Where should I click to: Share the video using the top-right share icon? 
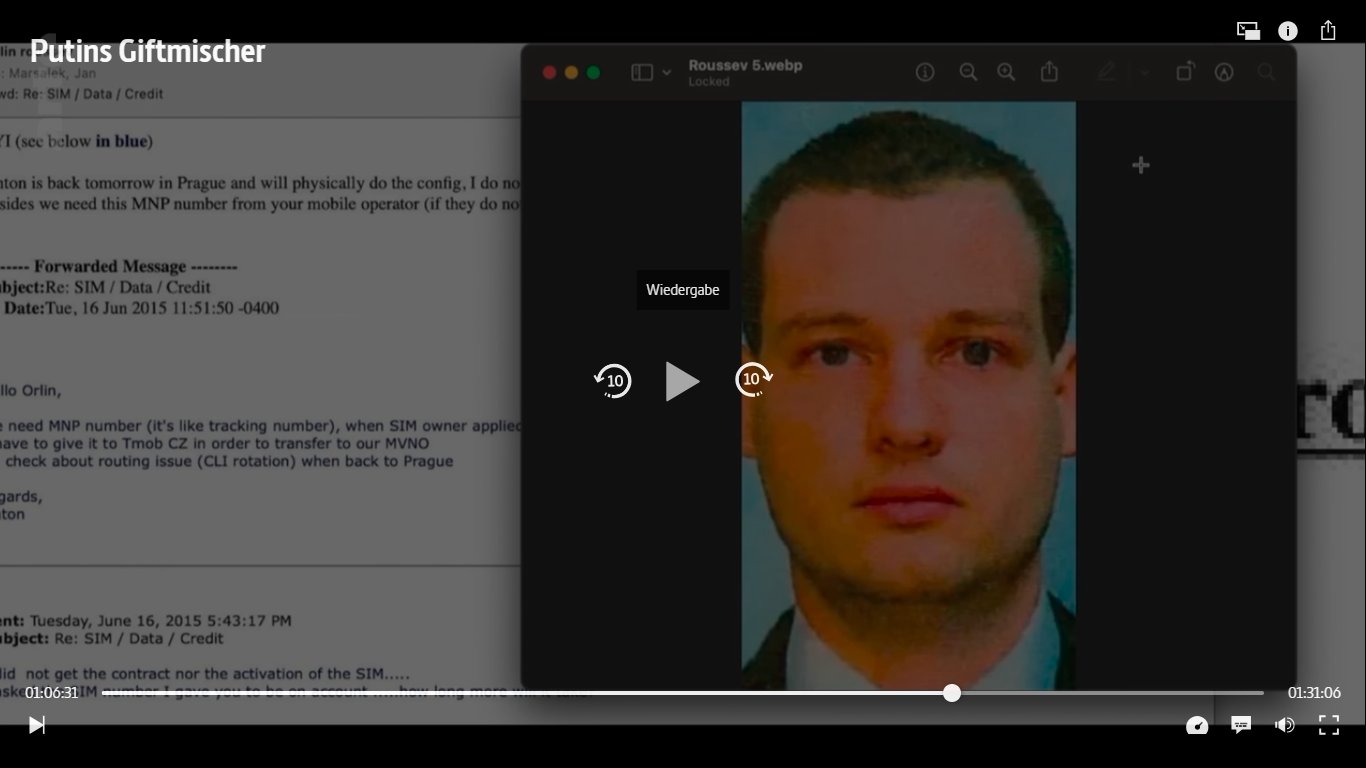tap(1328, 30)
